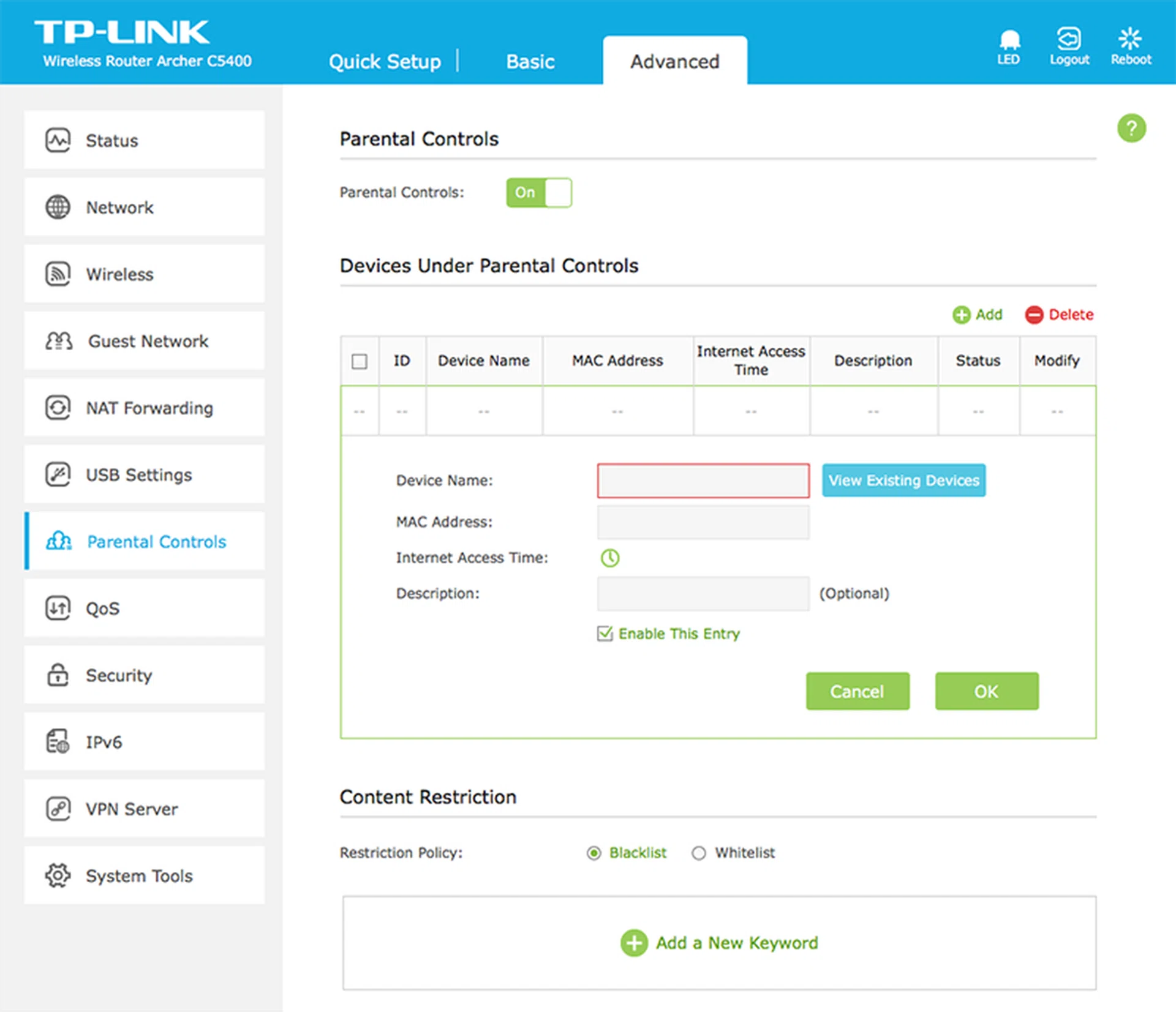Click the Add a New Keyword plus icon
The width and height of the screenshot is (1176, 1012).
click(x=634, y=943)
